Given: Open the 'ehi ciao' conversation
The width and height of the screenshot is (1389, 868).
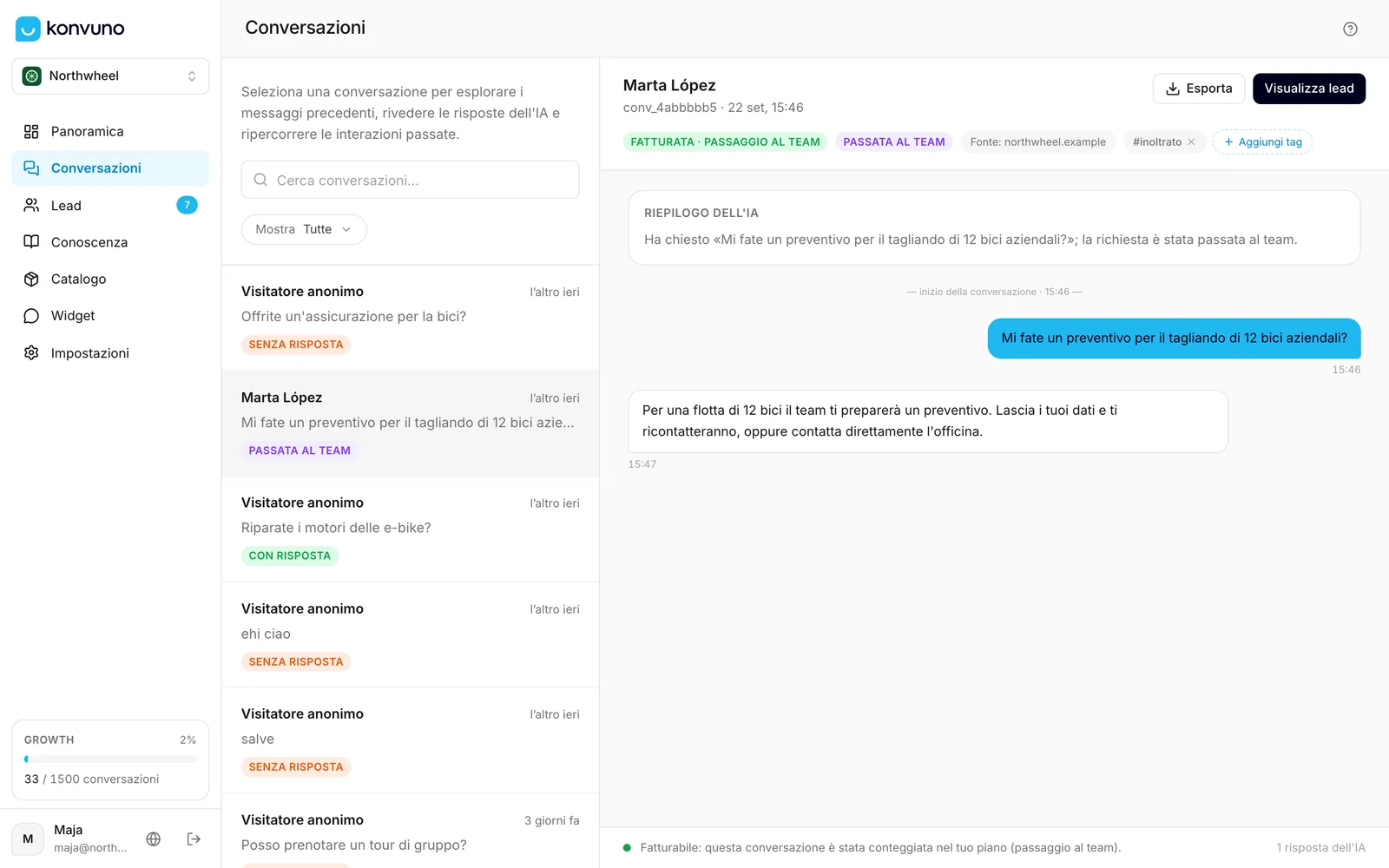Looking at the screenshot, I should [411, 635].
